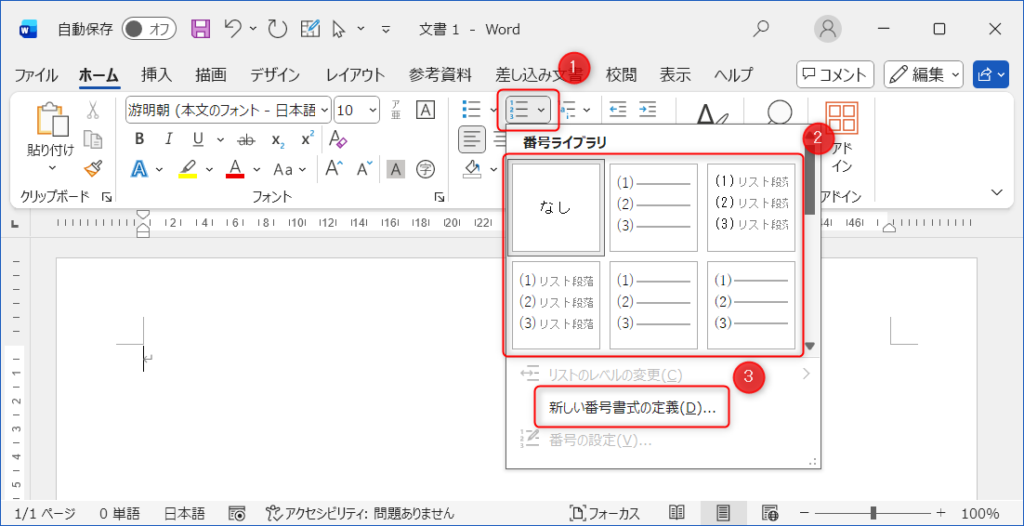Click the コメント button
Viewport: 1024px width, 526px height.
pyautogui.click(x=834, y=75)
